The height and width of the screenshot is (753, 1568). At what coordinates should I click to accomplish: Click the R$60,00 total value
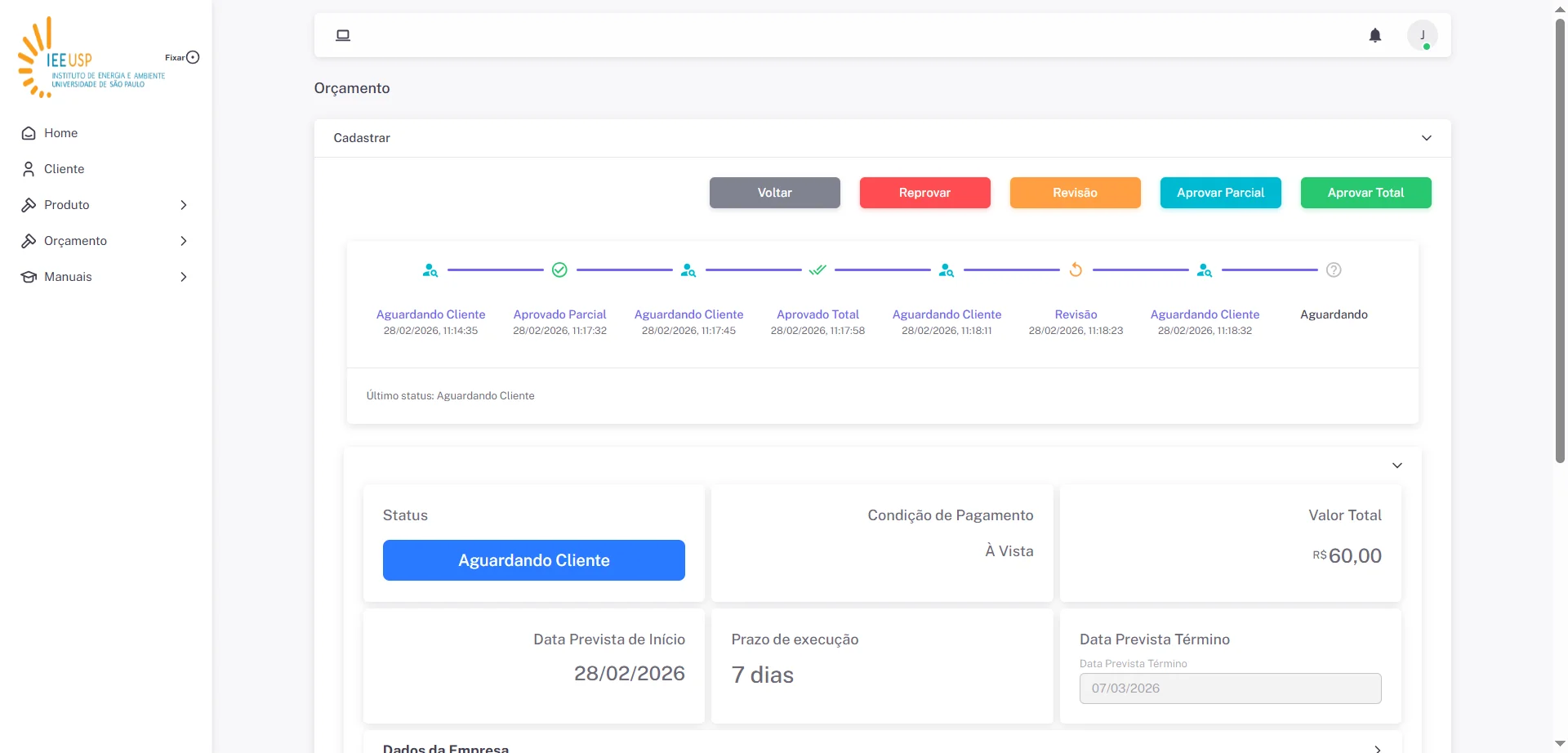tap(1347, 556)
